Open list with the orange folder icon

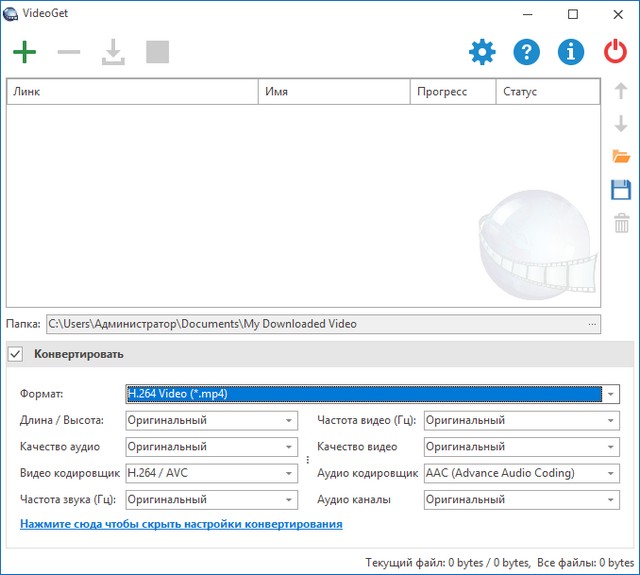pyautogui.click(x=621, y=157)
